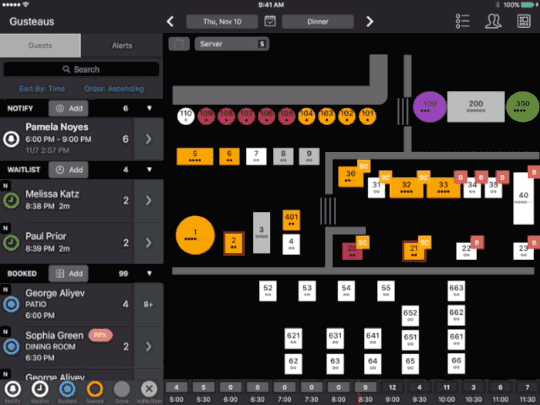The width and height of the screenshot is (540, 405).
Task: Go to next day arrow
Action: pyautogui.click(x=370, y=22)
